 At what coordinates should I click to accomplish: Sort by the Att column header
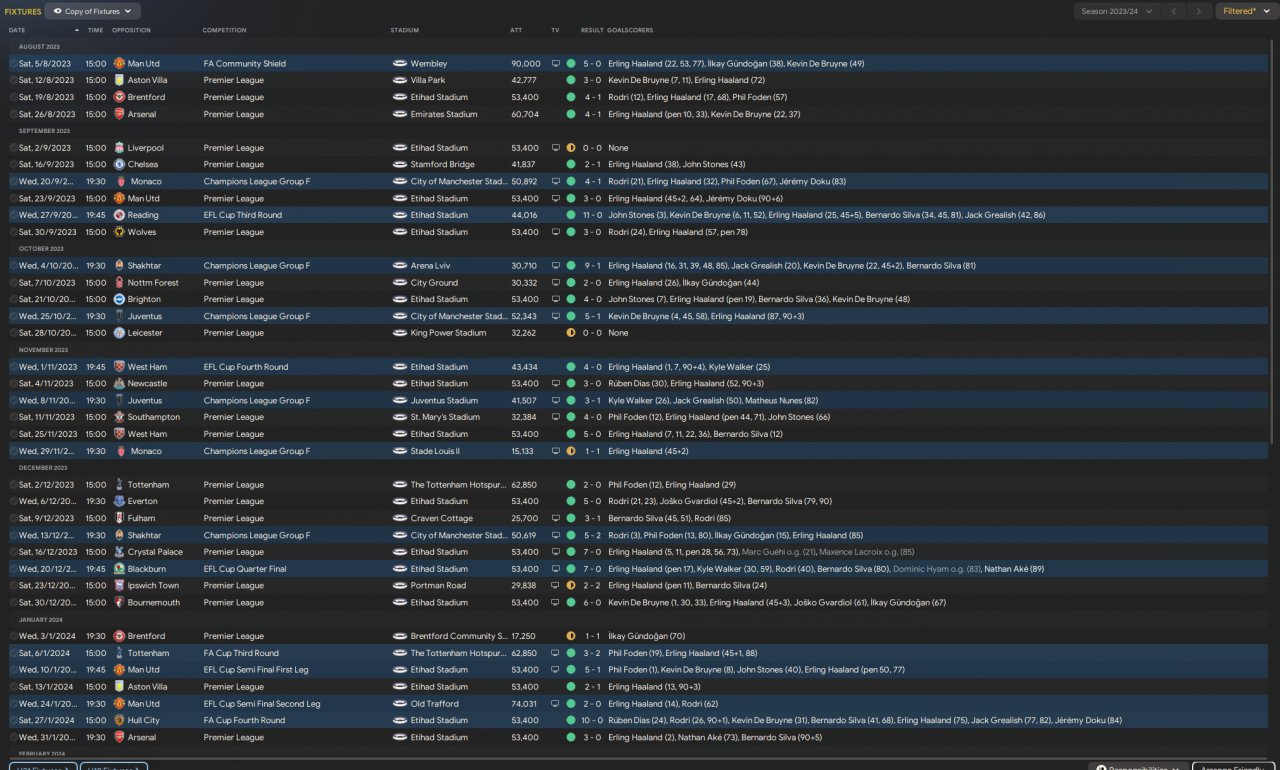point(516,30)
